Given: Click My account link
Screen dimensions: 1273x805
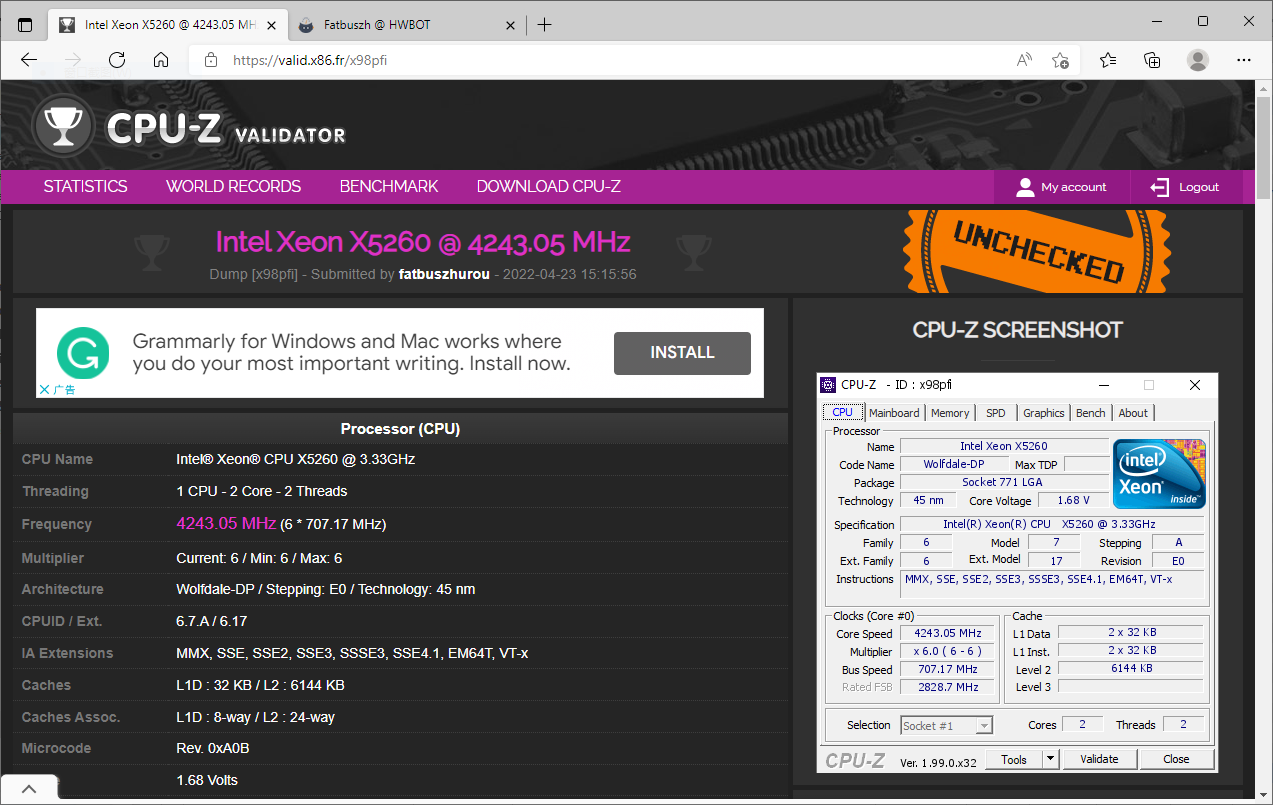Looking at the screenshot, I should coord(1073,187).
